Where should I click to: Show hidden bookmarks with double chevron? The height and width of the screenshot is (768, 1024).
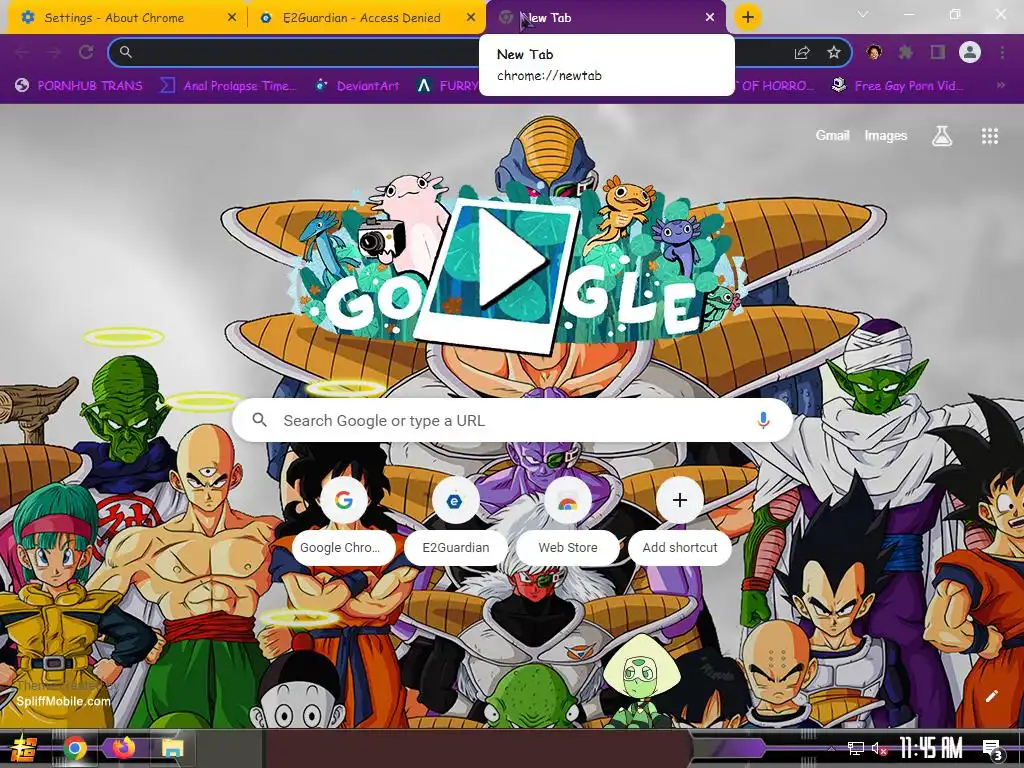[x=1000, y=85]
